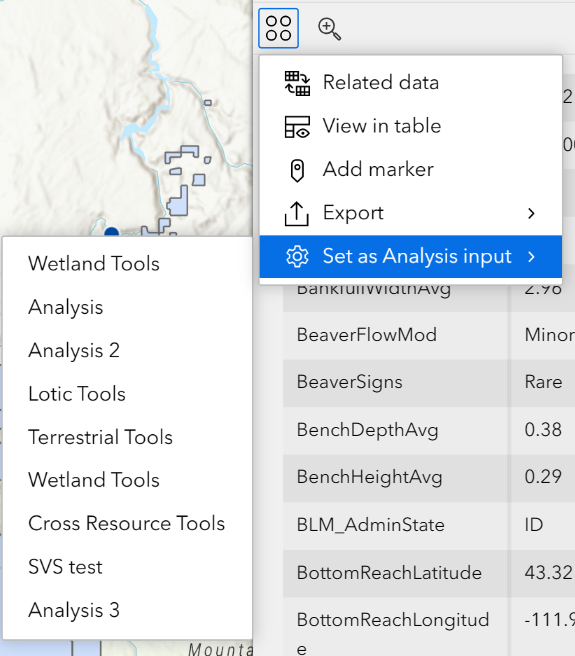This screenshot has height=656, width=575.
Task: Click the Related data table icon
Action: click(297, 83)
